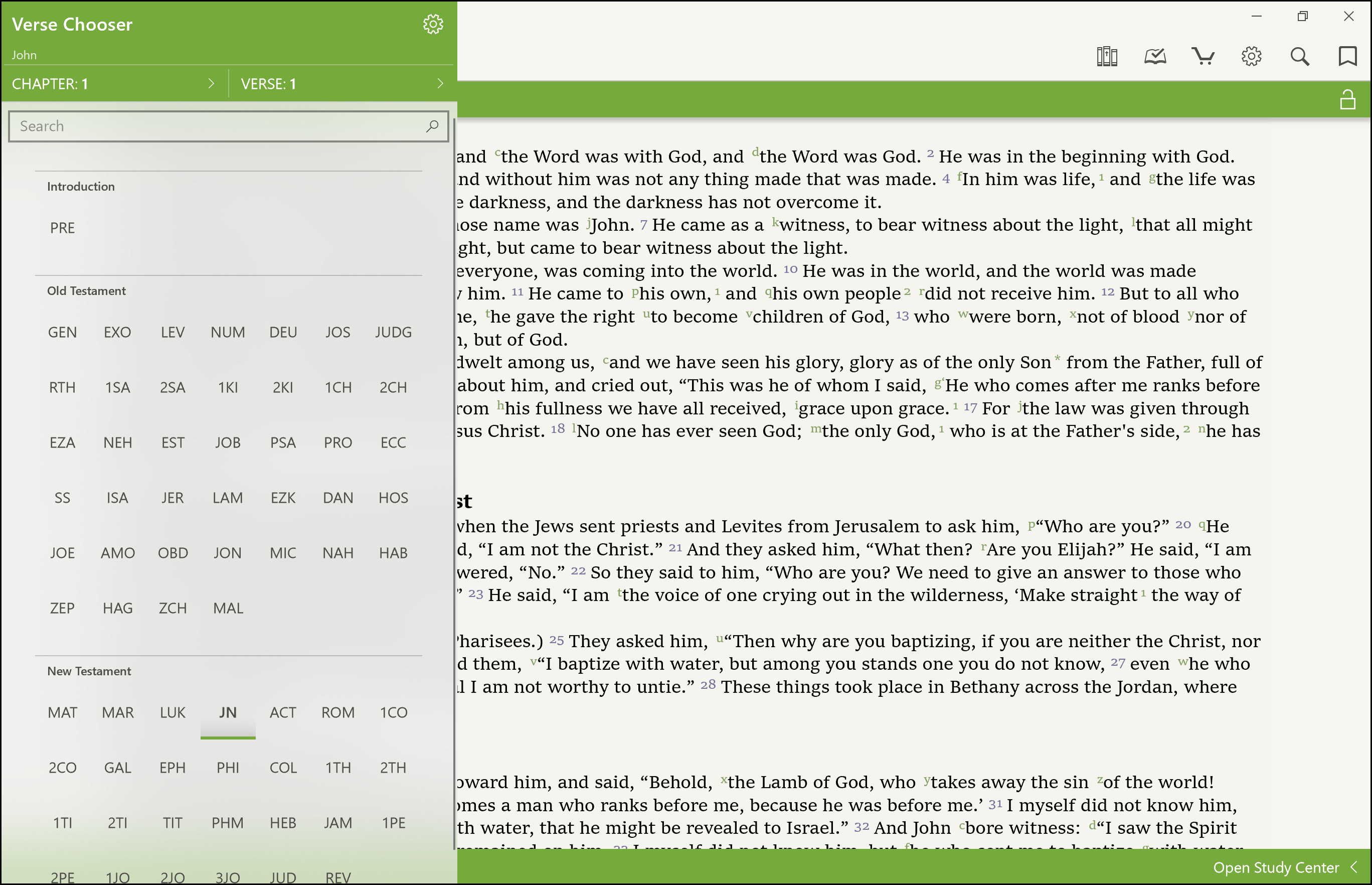Click the bookmark icon
1372x885 pixels.
1347,56
